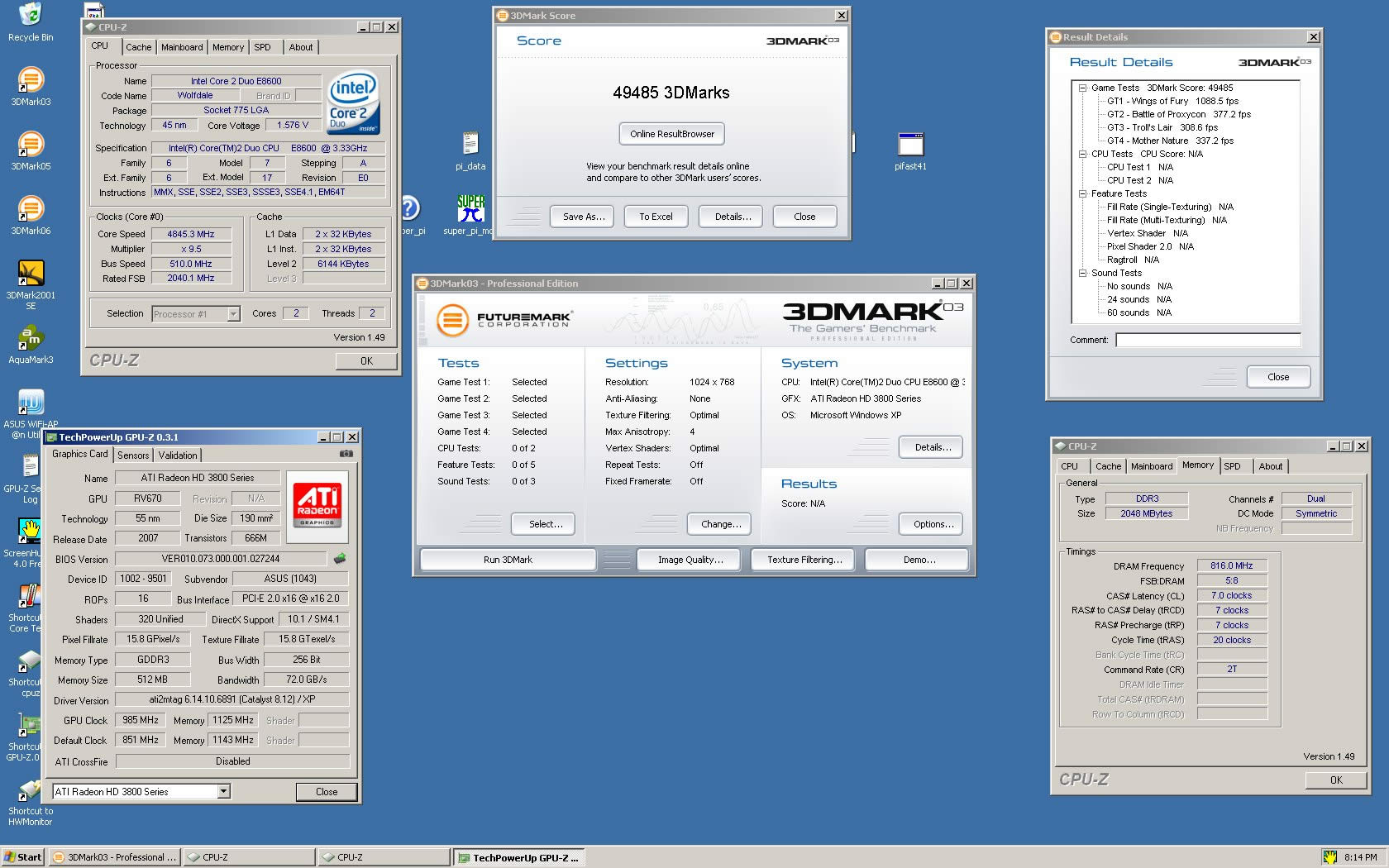
Task: Click Run 3DMark button
Action: click(508, 560)
